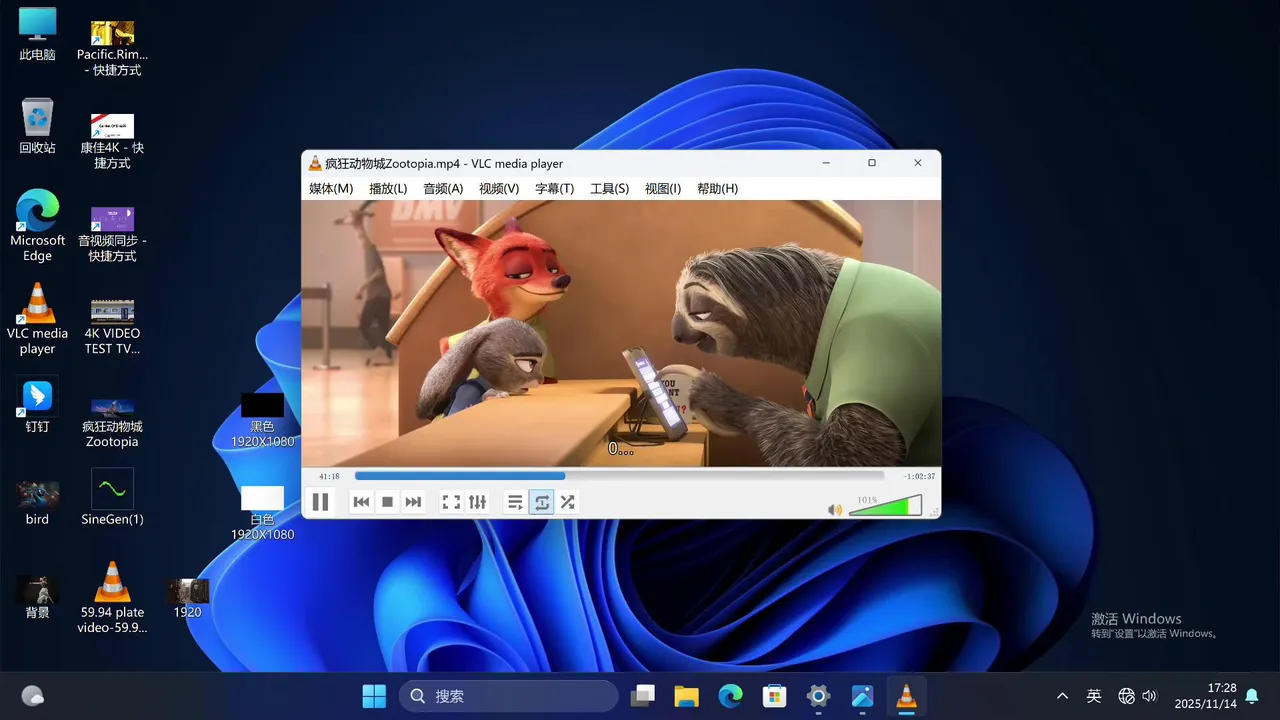Toggle random shuffle playback in VLC
Screen dimensions: 1280x720
pos(567,502)
